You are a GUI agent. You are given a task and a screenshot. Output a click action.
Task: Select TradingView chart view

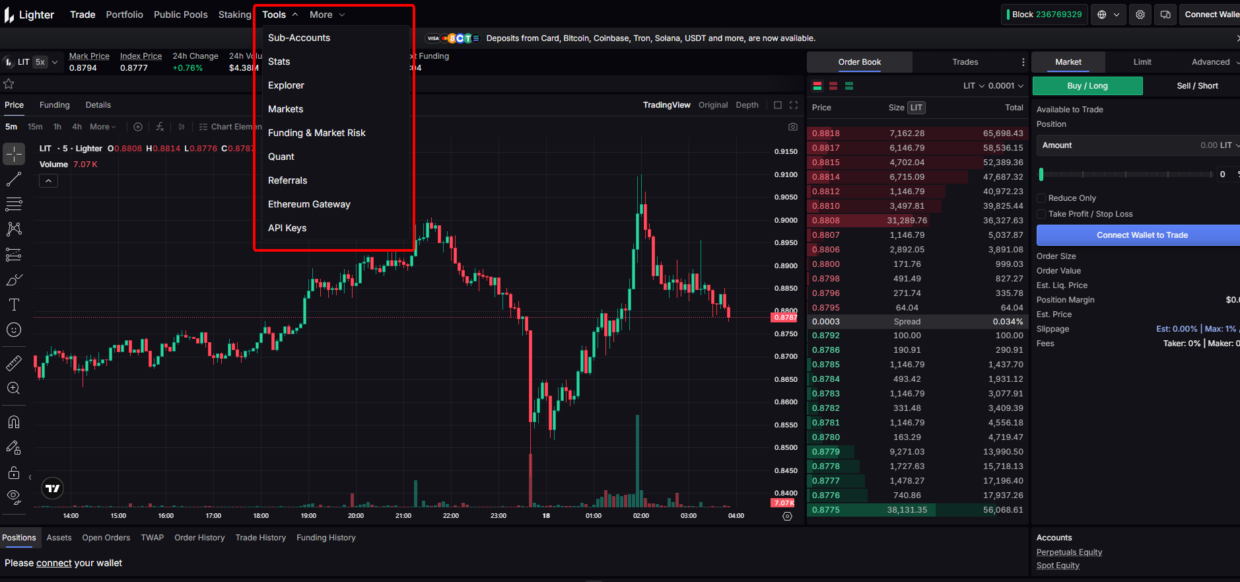pyautogui.click(x=666, y=105)
